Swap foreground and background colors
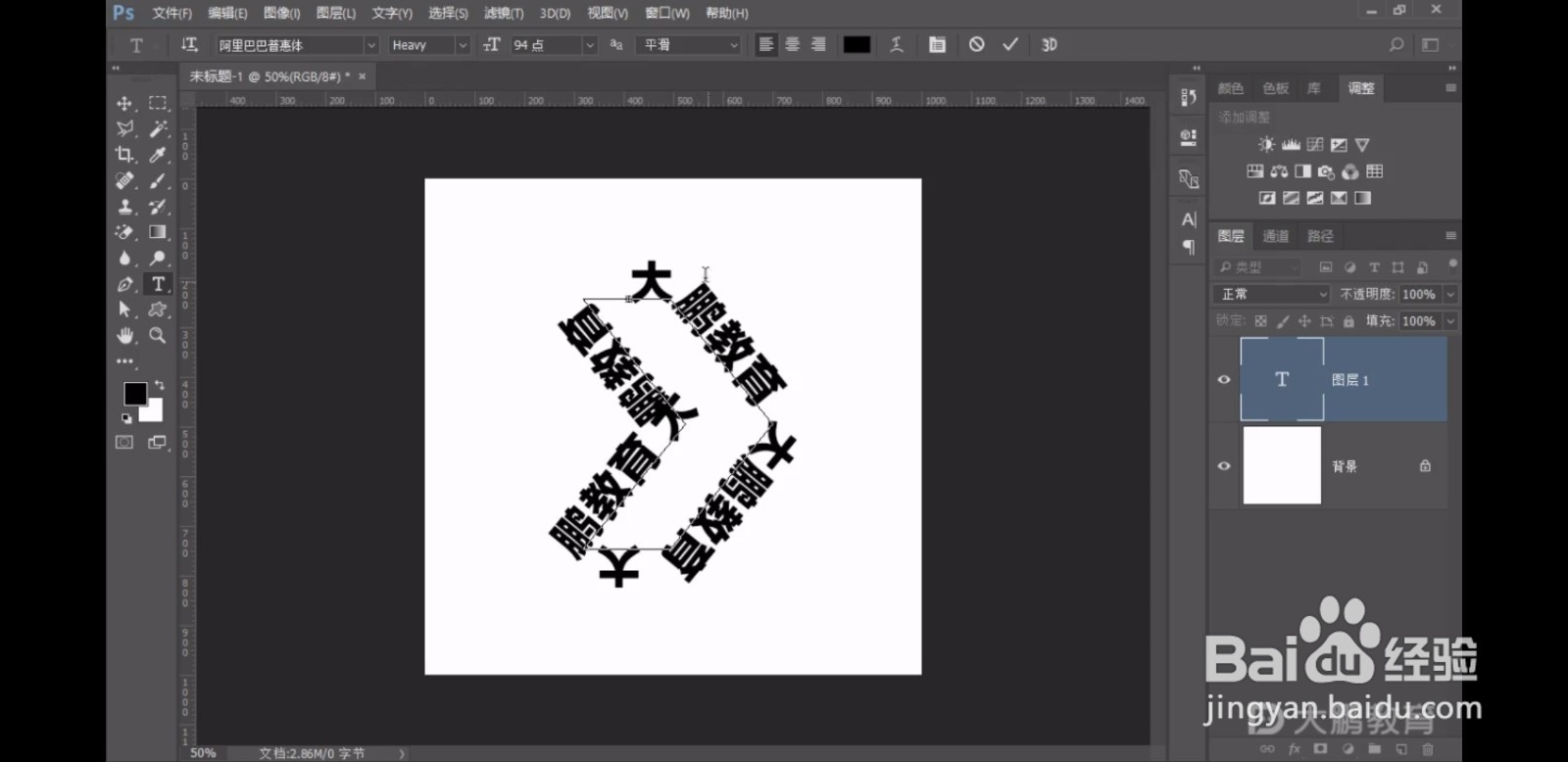This screenshot has height=762, width=1568. [160, 385]
